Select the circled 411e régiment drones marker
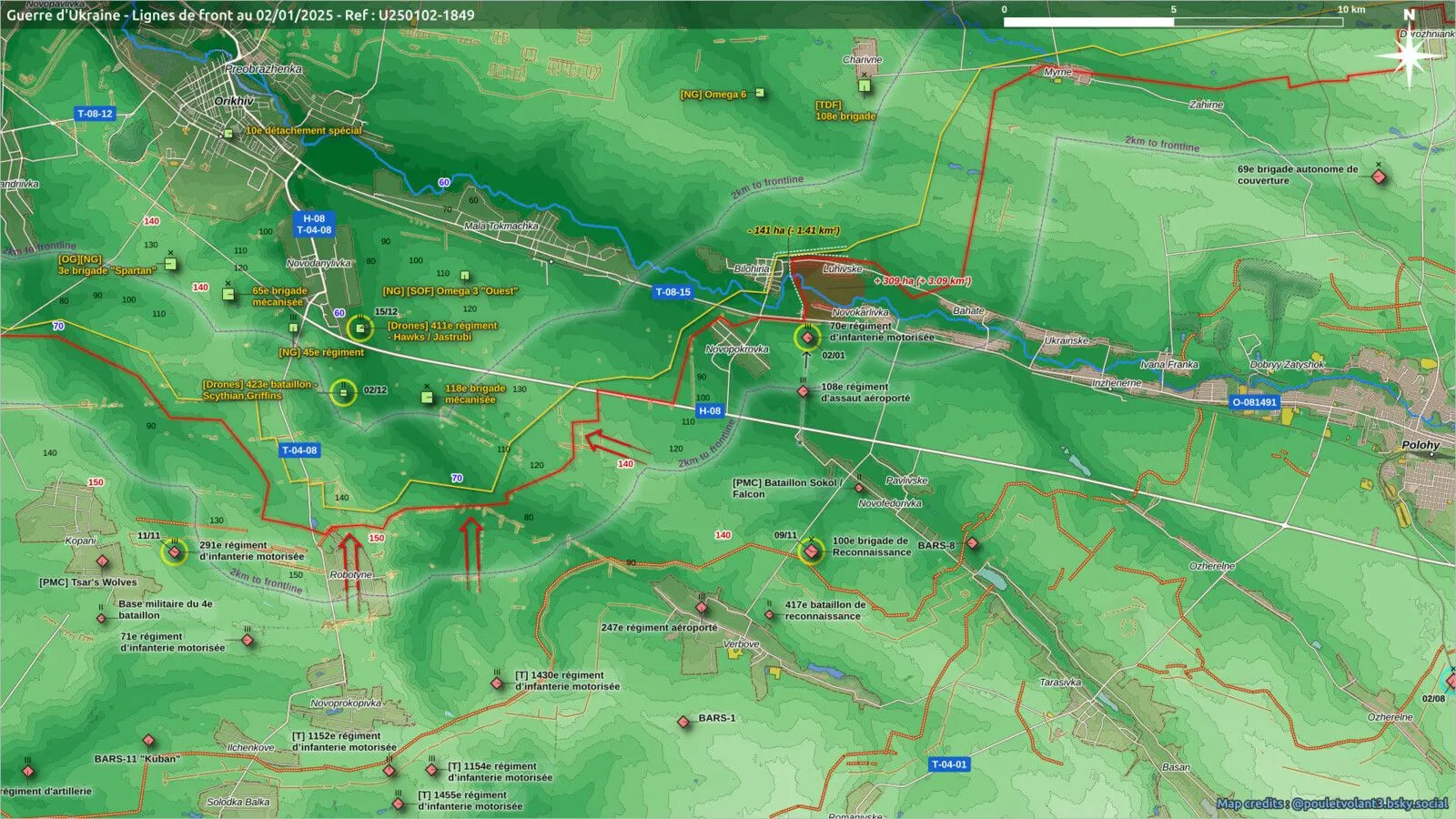The width and height of the screenshot is (1456, 819). point(360,329)
